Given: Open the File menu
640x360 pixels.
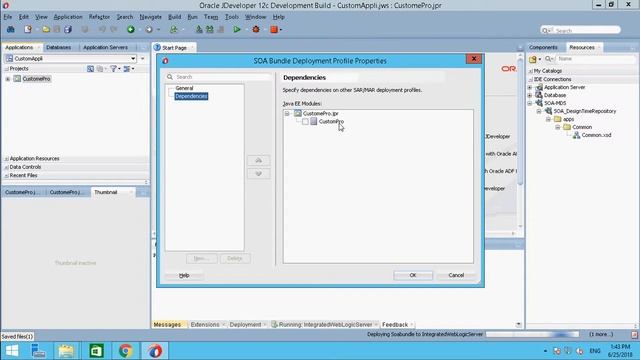Looking at the screenshot, I should click(8, 17).
